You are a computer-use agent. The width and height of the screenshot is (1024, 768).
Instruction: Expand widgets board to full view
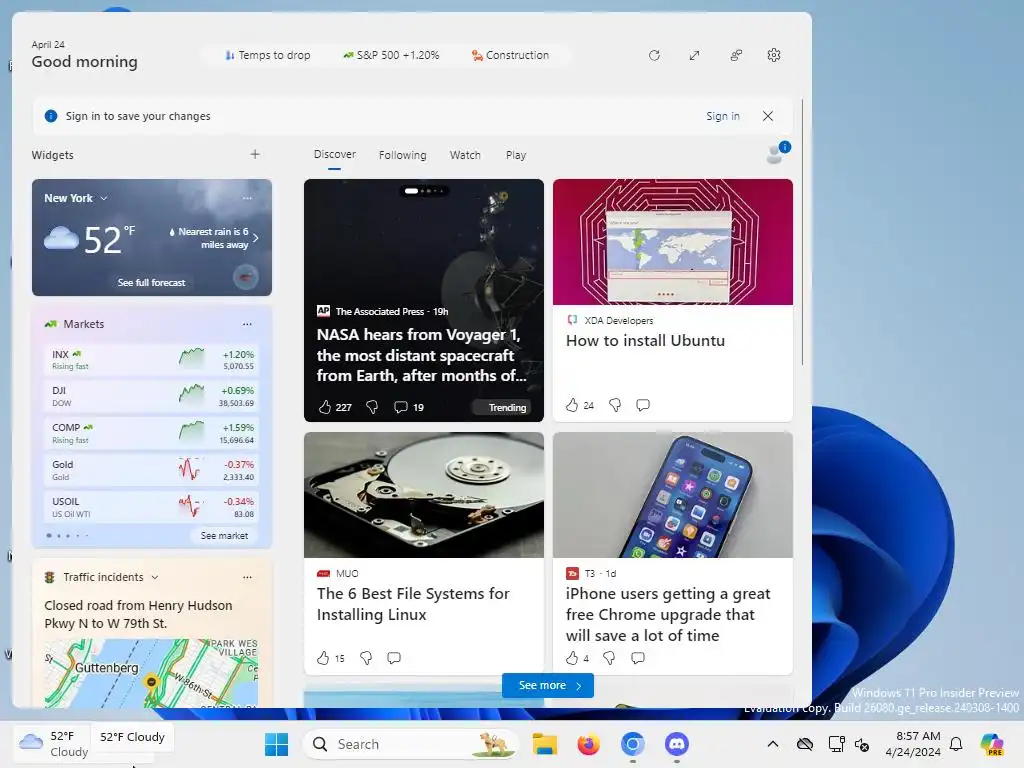coord(694,56)
